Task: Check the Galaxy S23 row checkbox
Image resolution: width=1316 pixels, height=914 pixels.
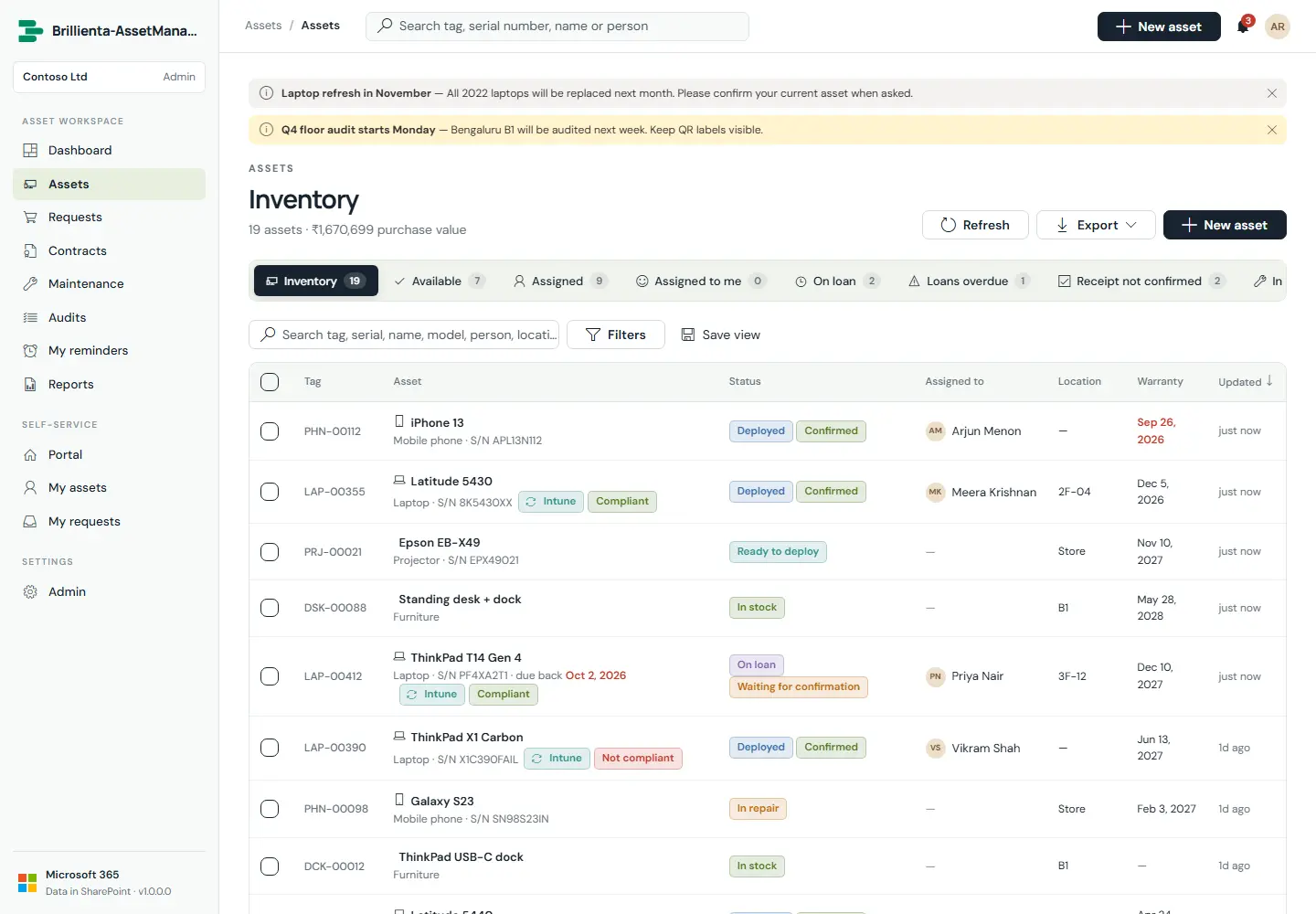Action: tap(270, 809)
